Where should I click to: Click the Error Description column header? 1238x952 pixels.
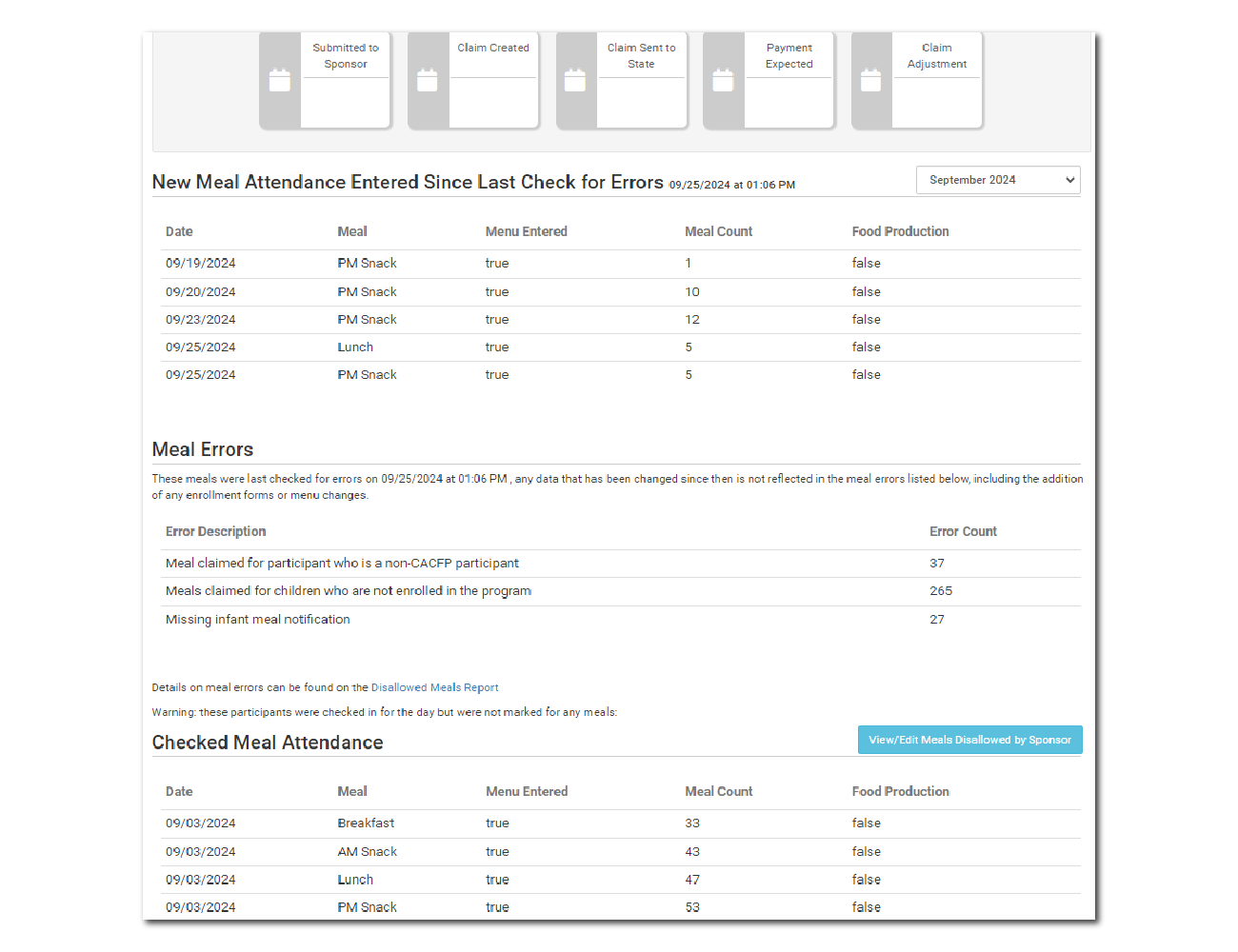point(215,531)
